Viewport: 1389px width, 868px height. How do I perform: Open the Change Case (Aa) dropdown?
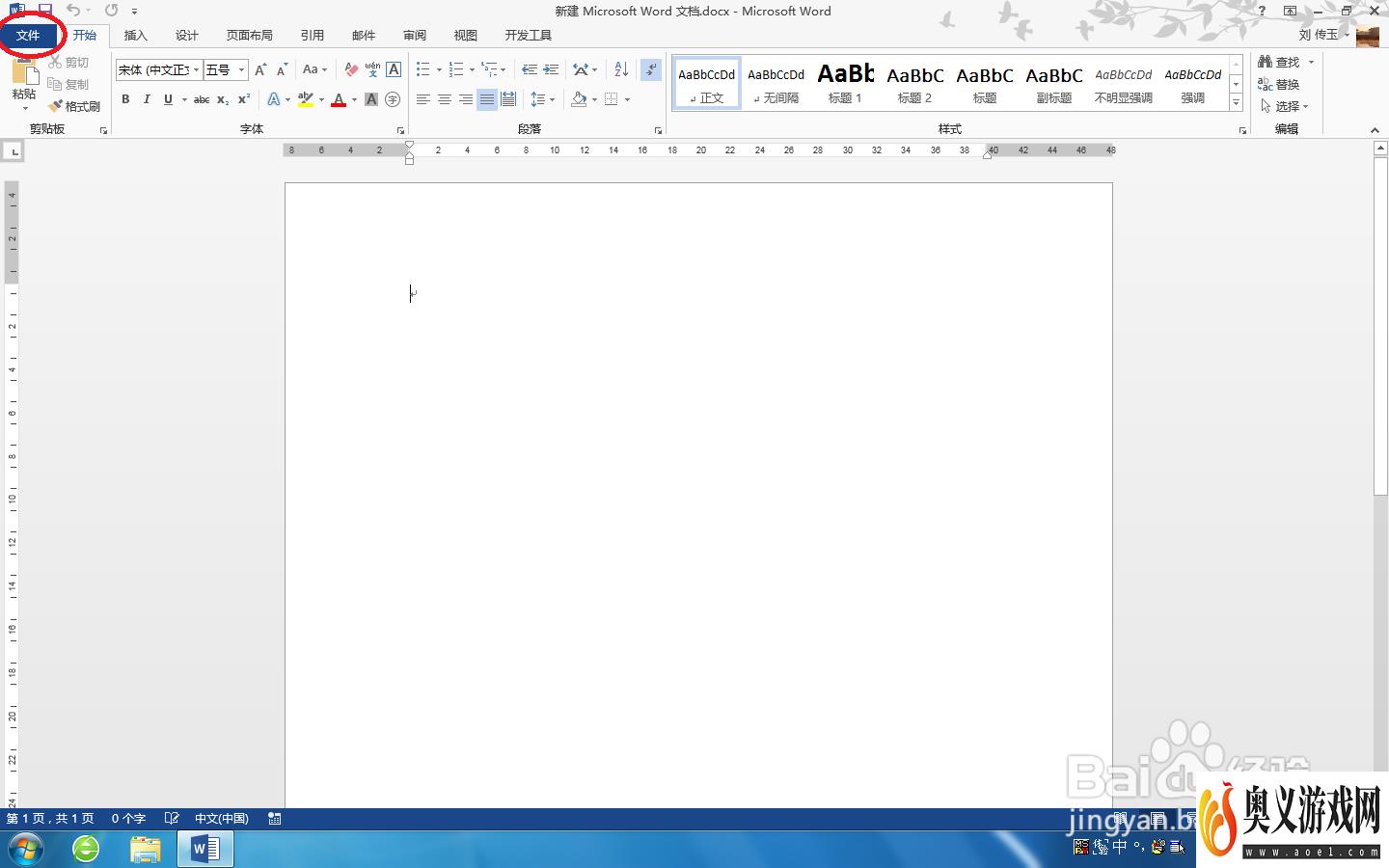[314, 69]
